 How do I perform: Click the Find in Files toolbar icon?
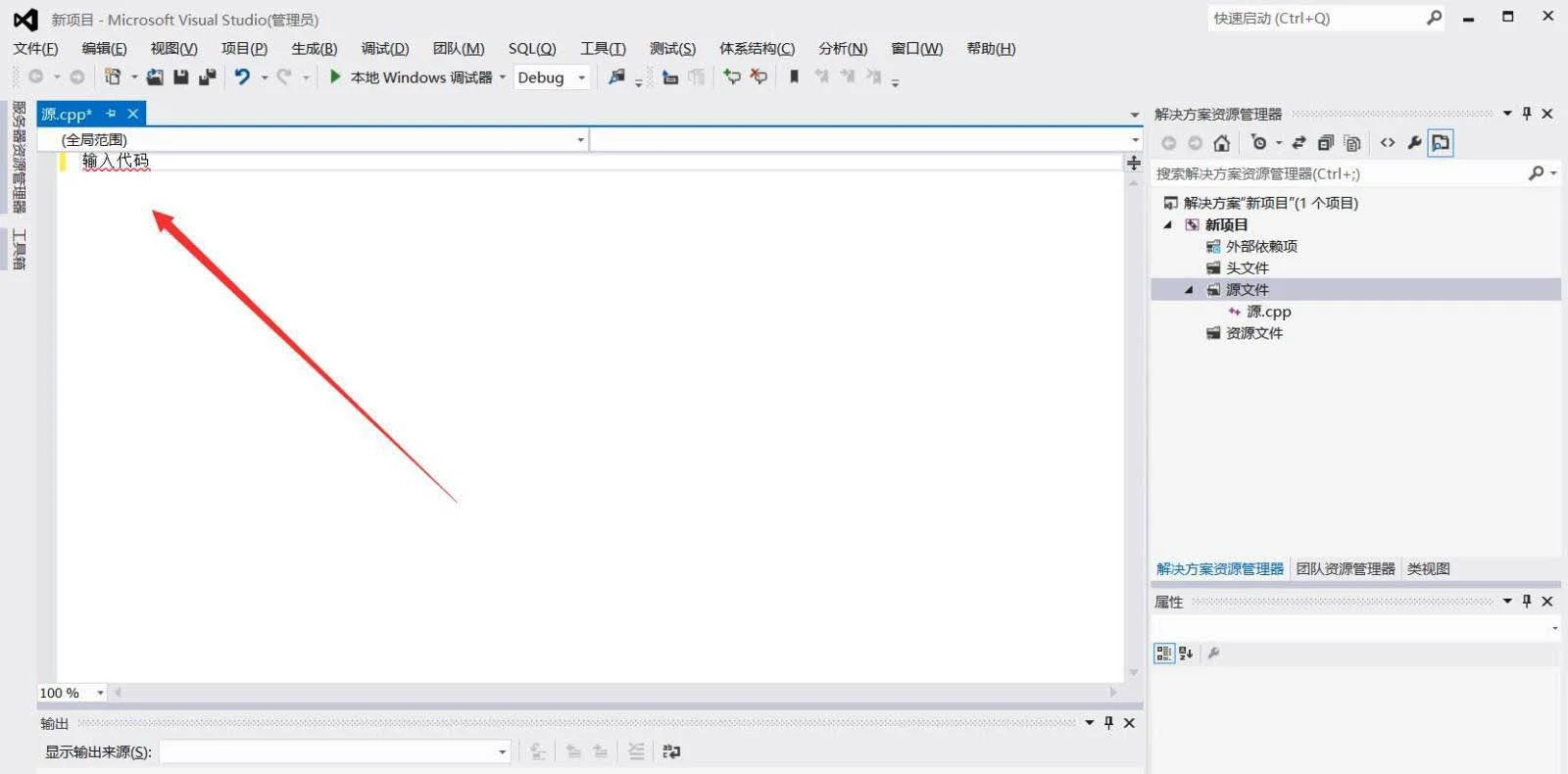tap(616, 76)
